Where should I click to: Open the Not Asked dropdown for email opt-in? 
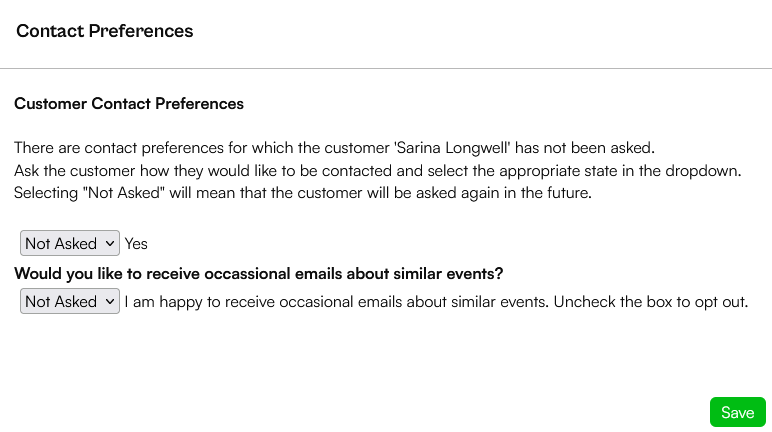[x=69, y=301]
